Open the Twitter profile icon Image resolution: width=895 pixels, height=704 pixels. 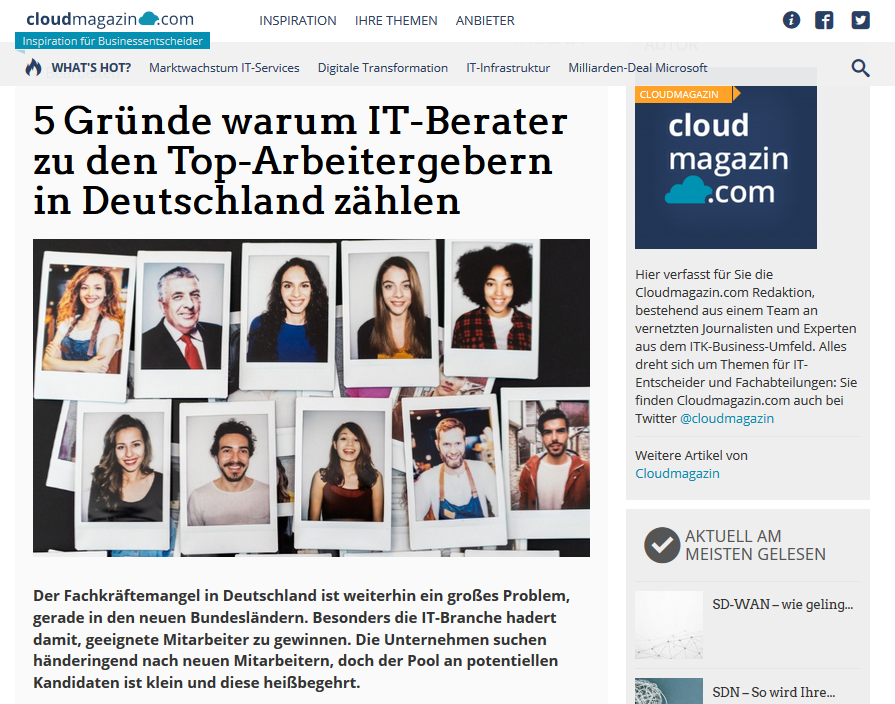coord(860,20)
